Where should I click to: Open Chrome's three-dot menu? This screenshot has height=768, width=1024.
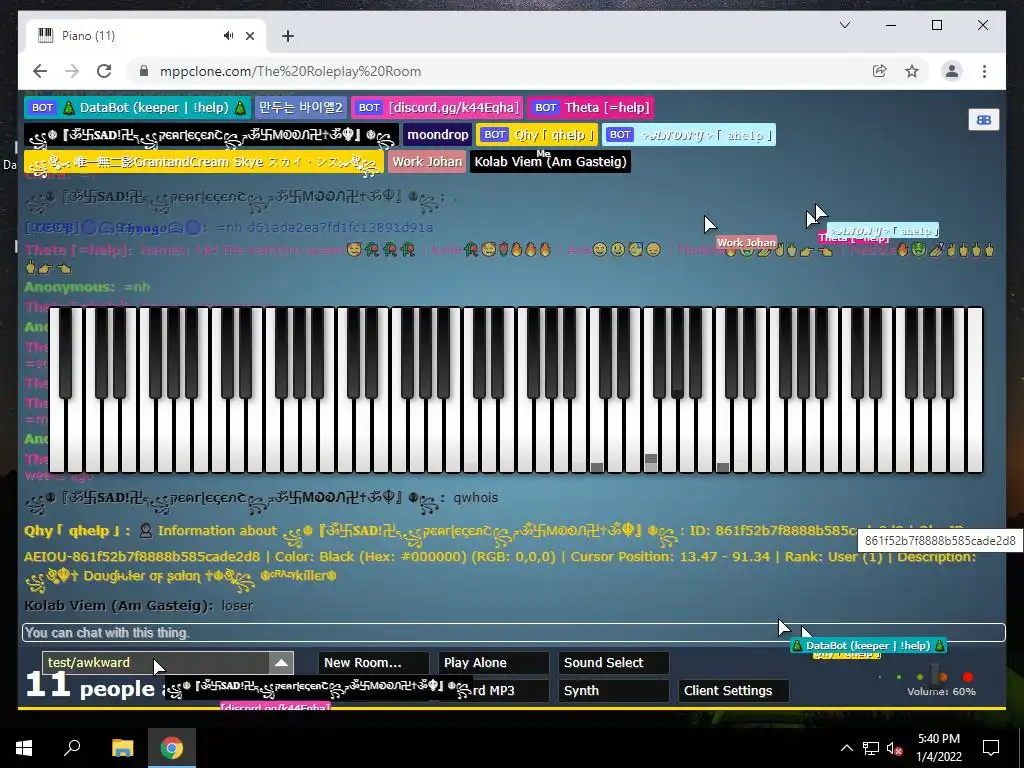click(984, 71)
